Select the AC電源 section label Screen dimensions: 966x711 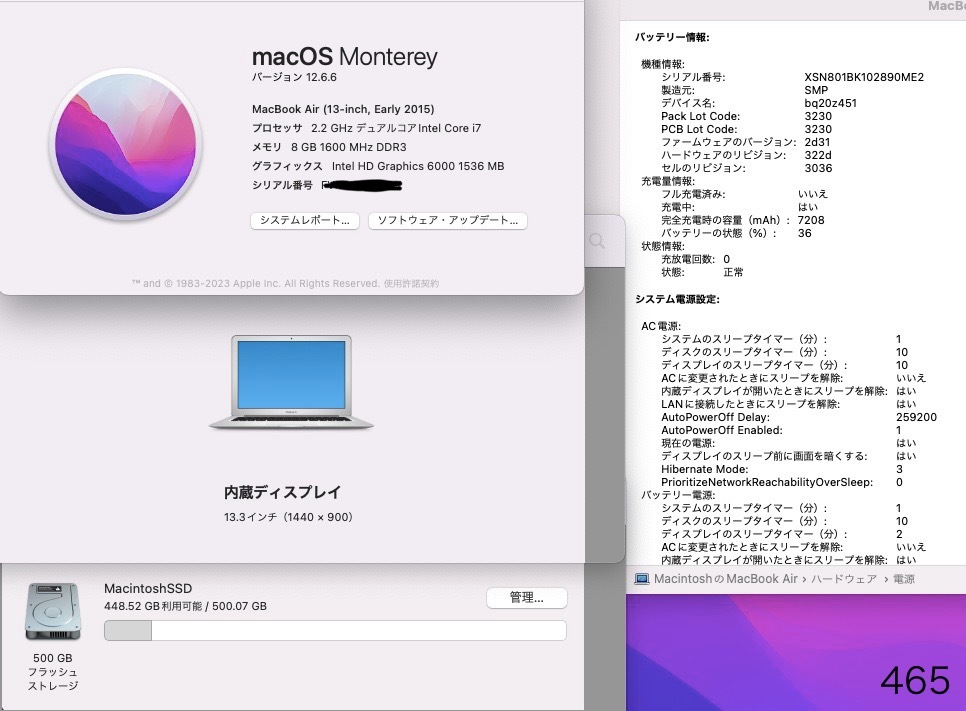(x=661, y=326)
